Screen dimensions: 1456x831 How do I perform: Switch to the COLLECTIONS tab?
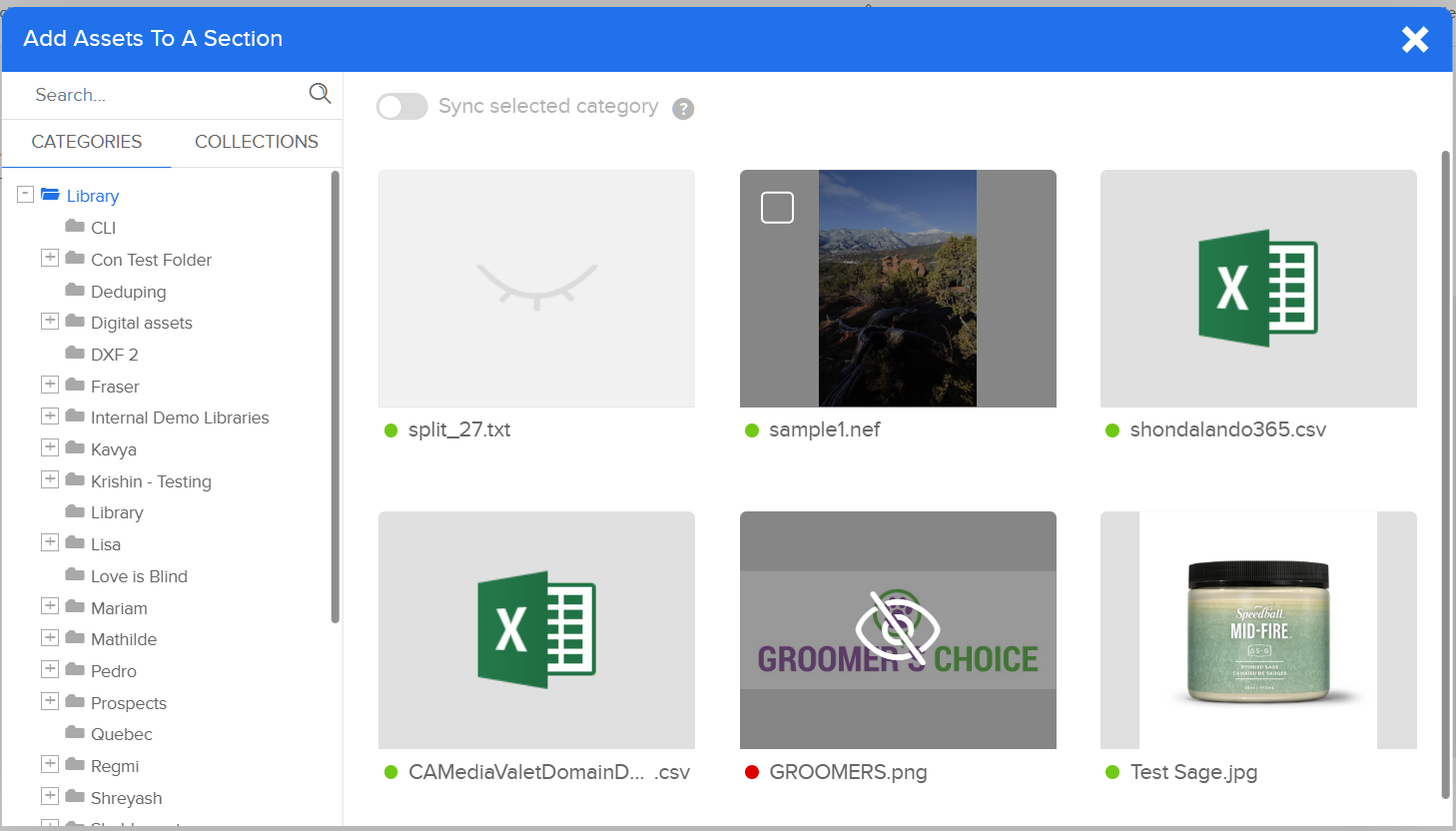click(x=257, y=142)
